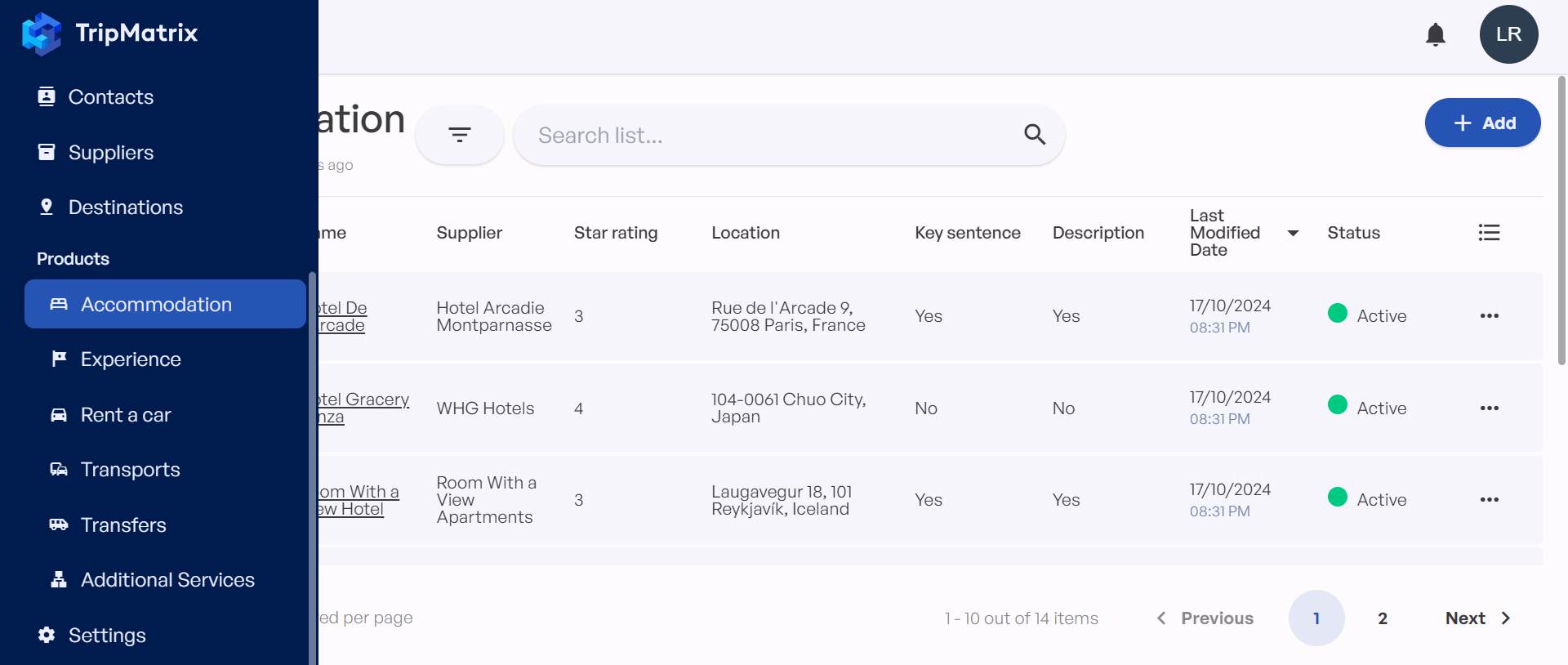
Task: Focus the Search list input field
Action: [x=768, y=136]
